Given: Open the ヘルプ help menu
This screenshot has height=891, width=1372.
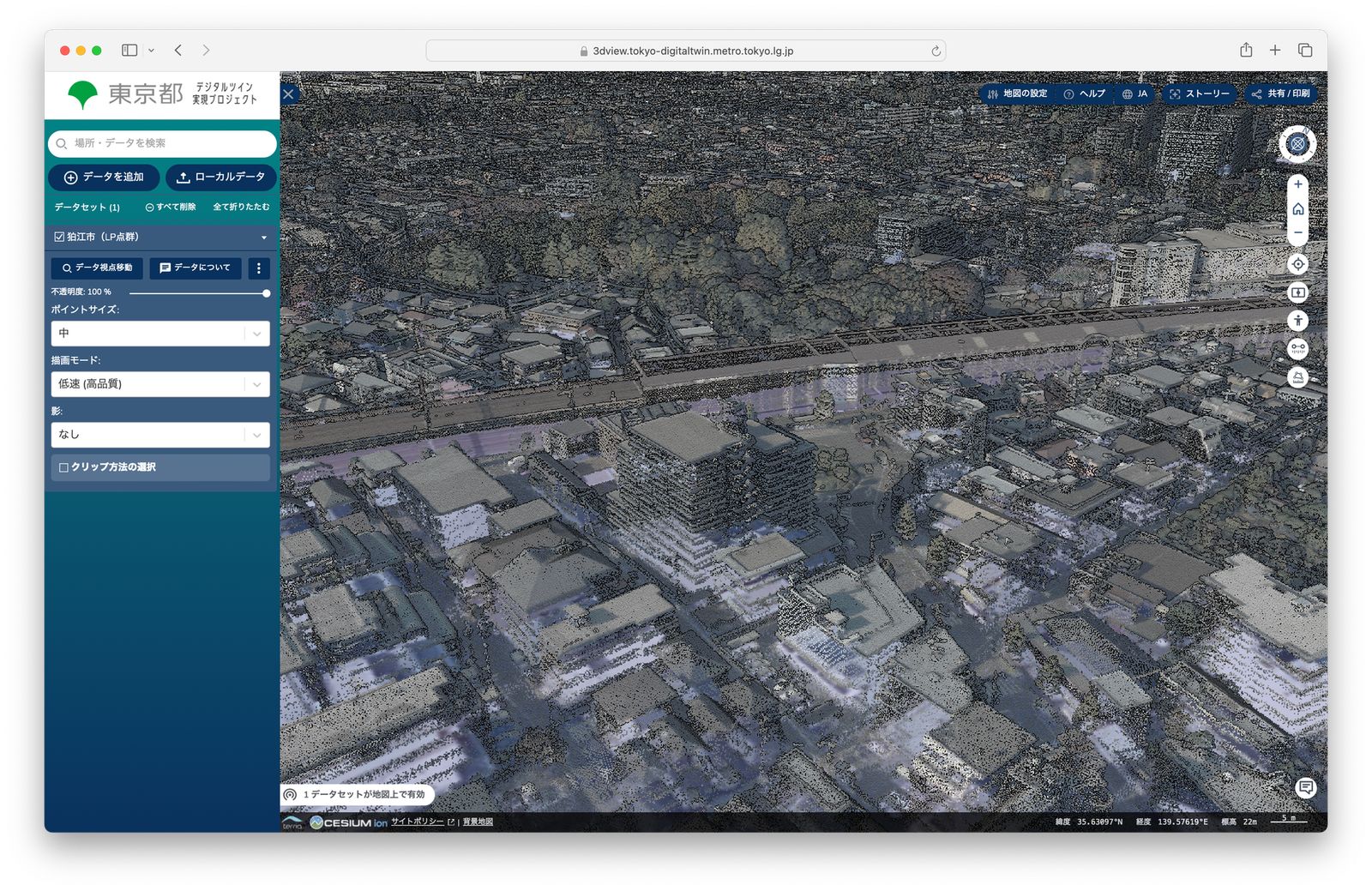Looking at the screenshot, I should (1084, 94).
